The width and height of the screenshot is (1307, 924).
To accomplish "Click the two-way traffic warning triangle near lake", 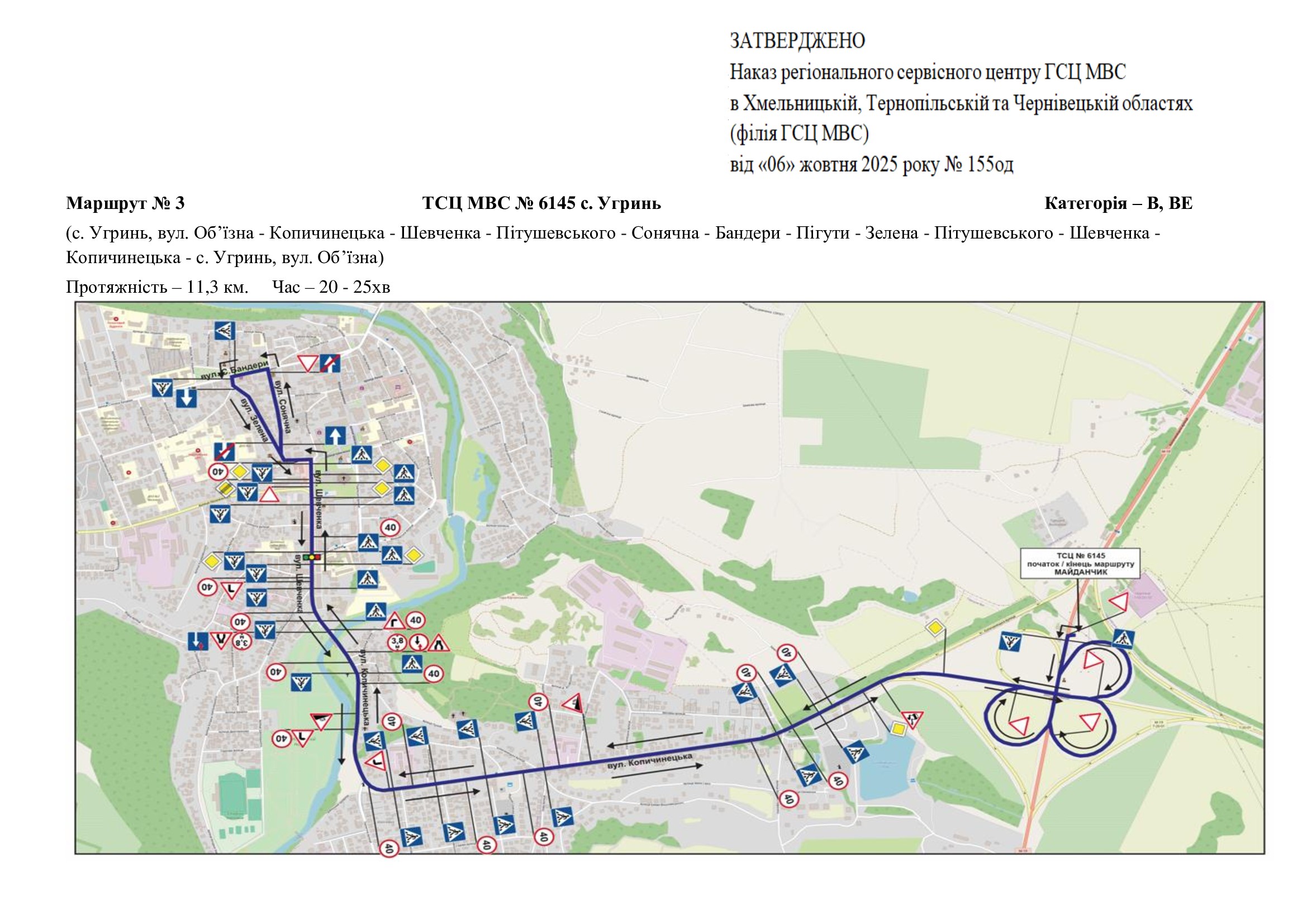I will point(912,718).
